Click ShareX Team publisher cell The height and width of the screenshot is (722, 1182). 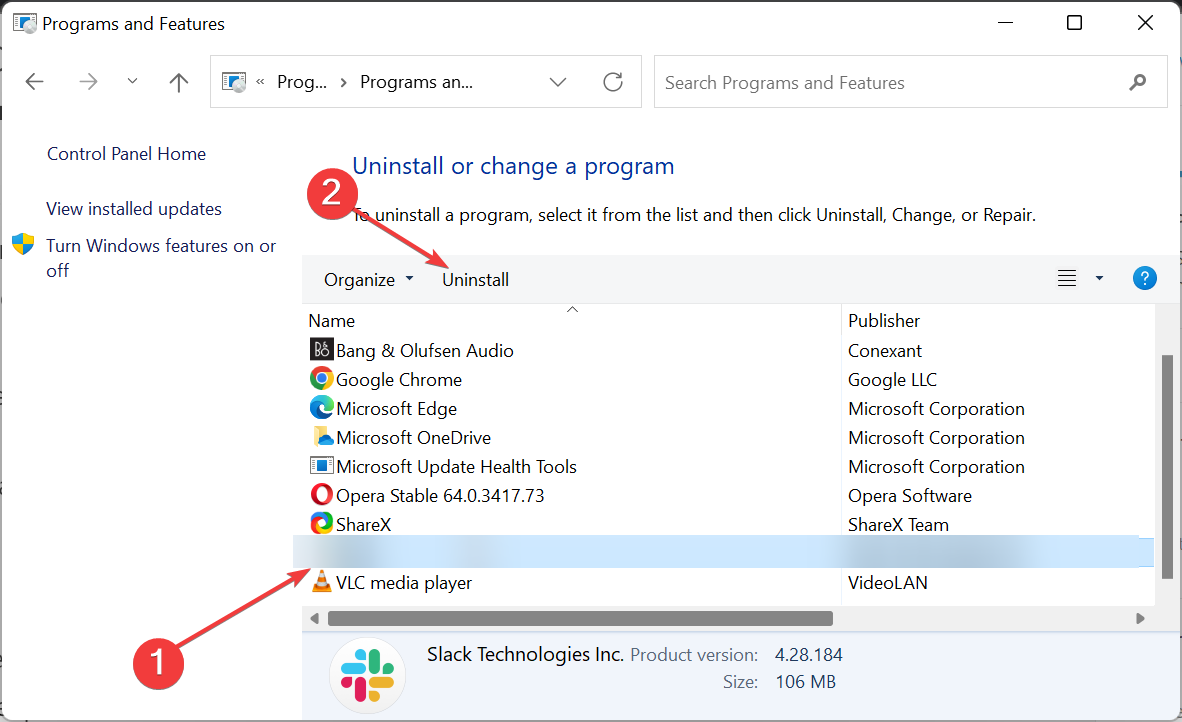899,525
